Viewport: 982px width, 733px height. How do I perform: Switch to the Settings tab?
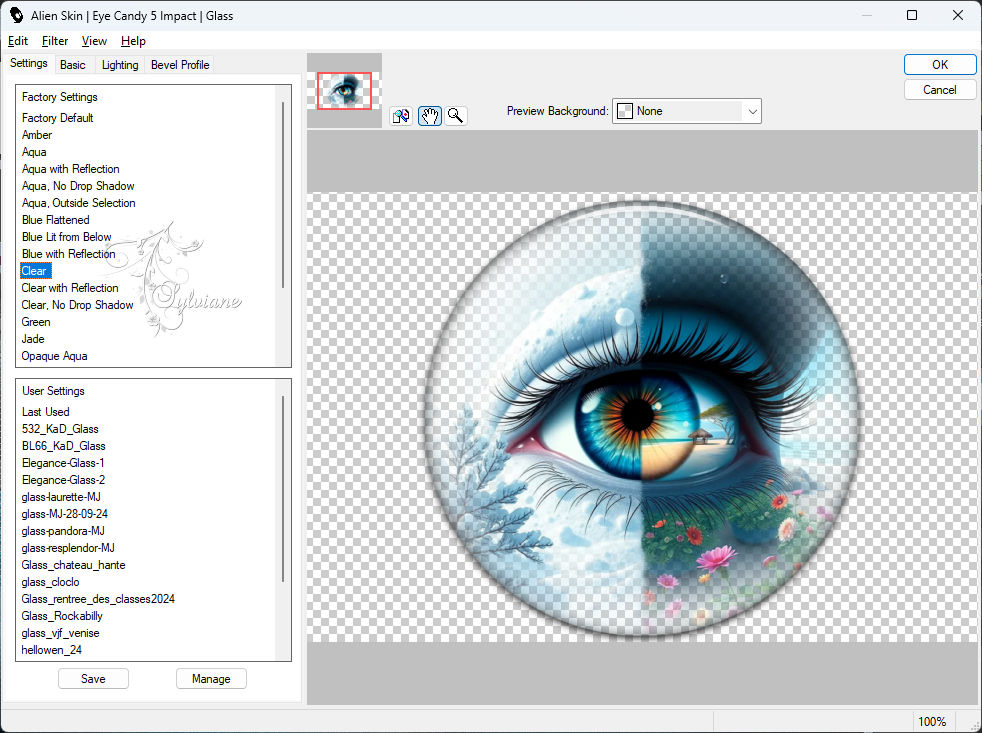click(x=29, y=63)
